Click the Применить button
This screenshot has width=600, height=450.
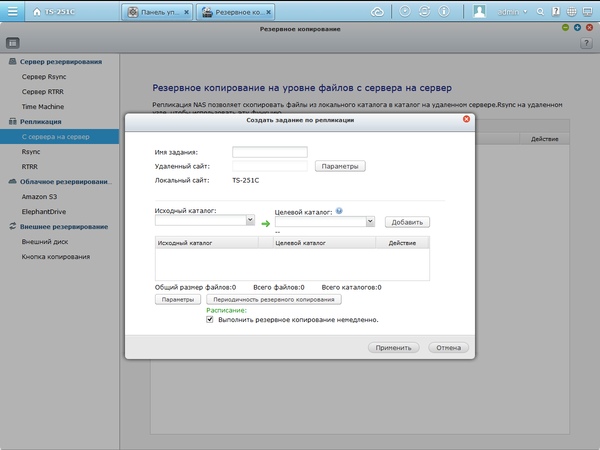click(x=393, y=348)
